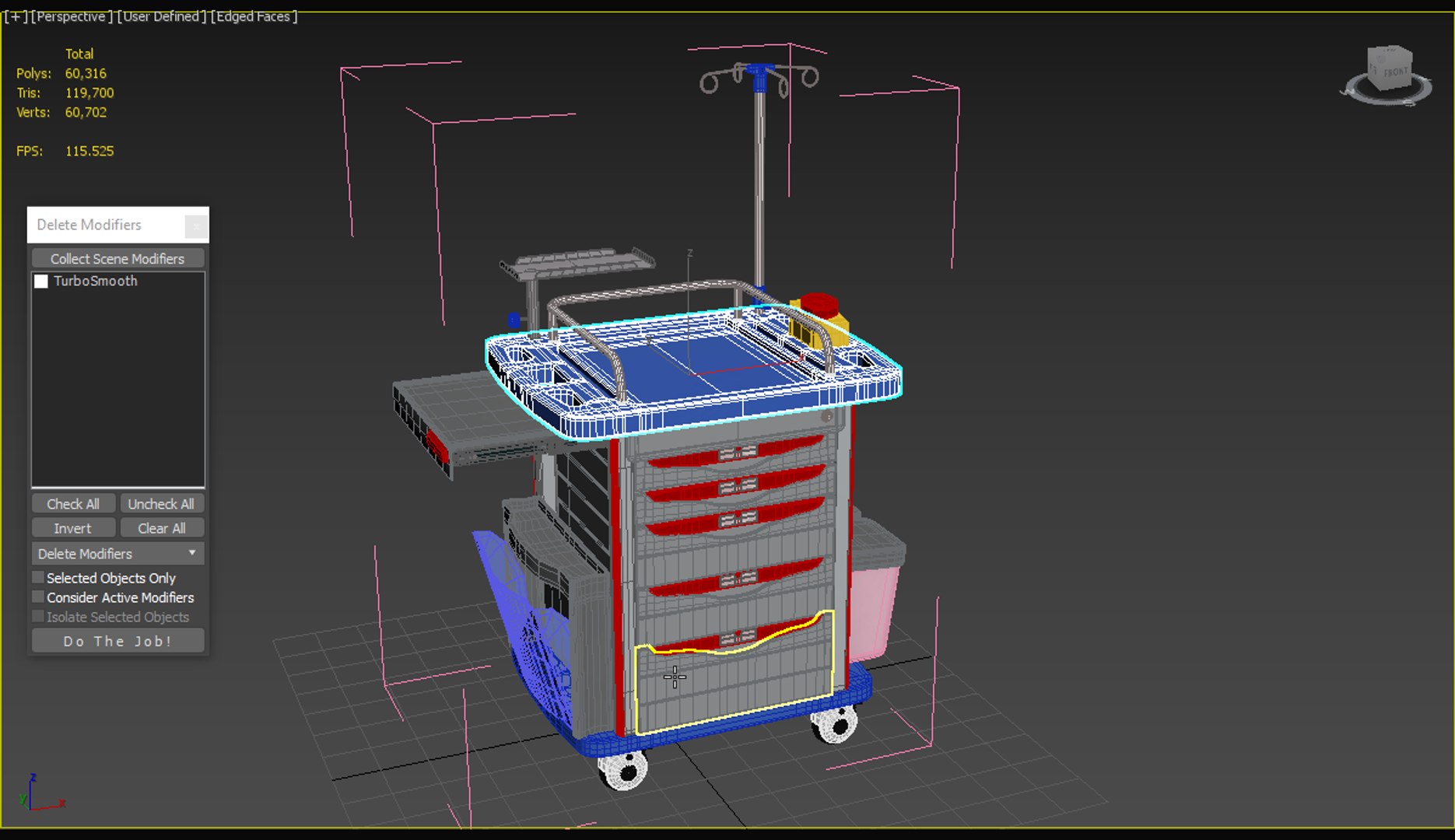Image resolution: width=1455 pixels, height=840 pixels.
Task: Click the Check All button
Action: point(73,504)
